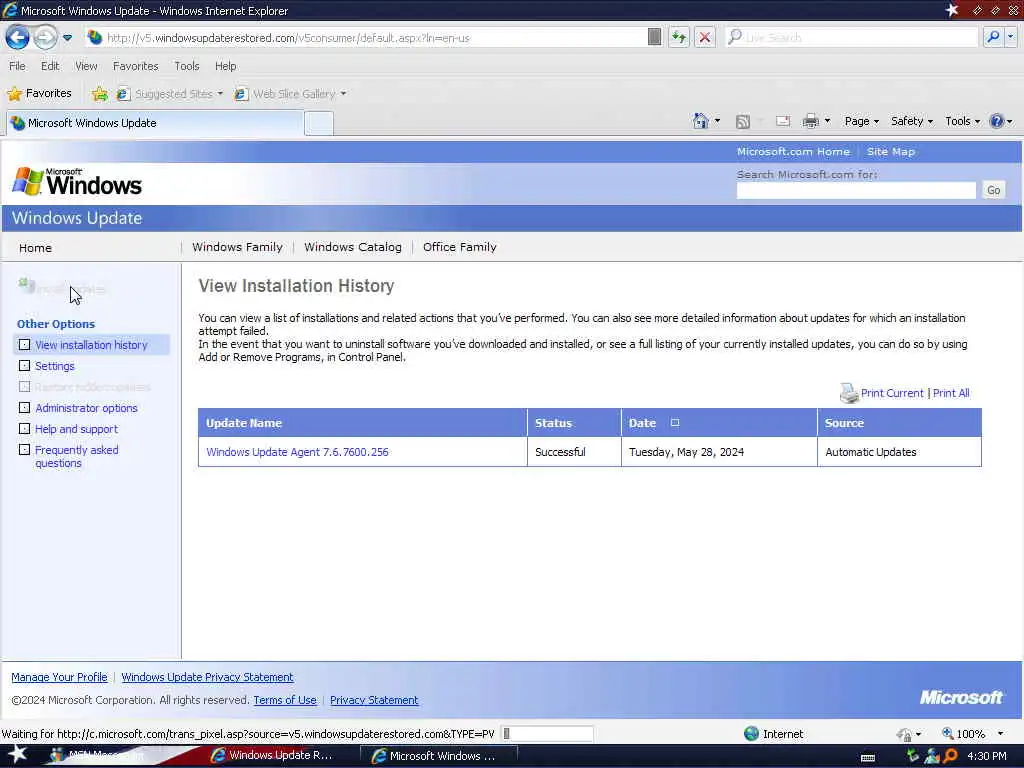This screenshot has width=1024, height=768.
Task: Click the Start star button on taskbar
Action: (17, 754)
